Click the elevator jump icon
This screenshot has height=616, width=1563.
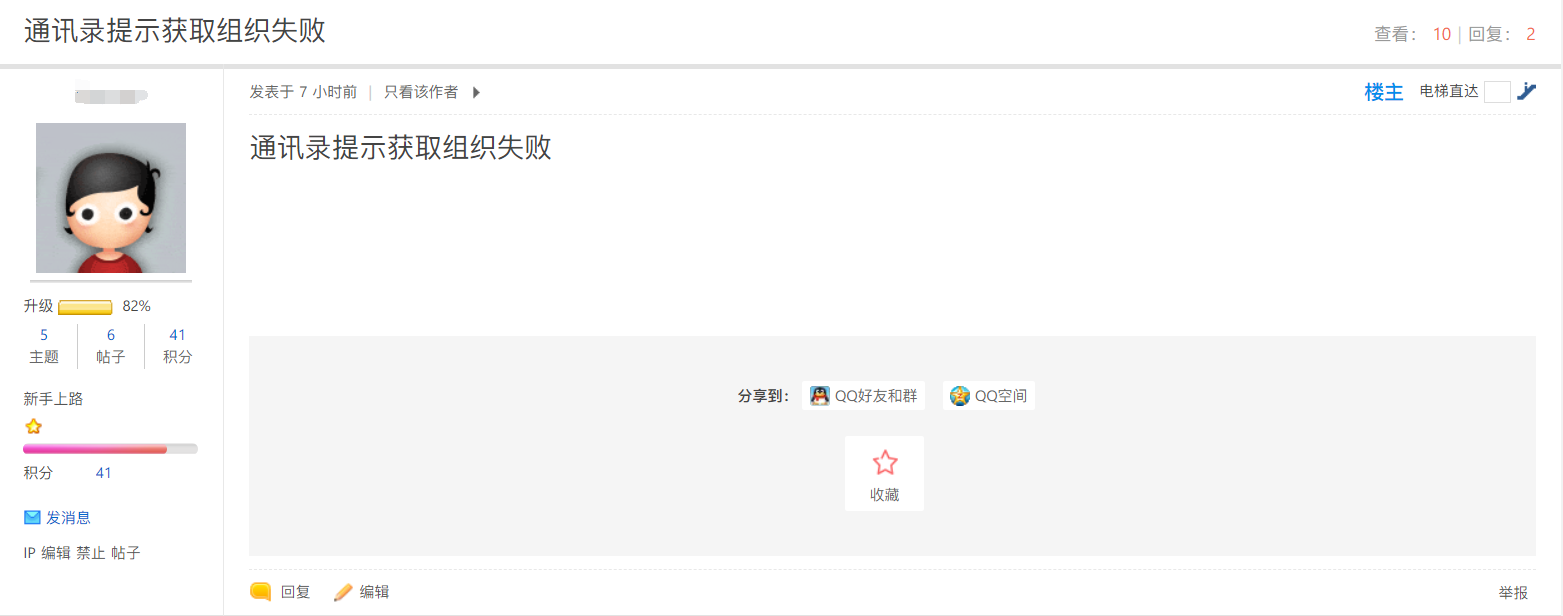click(x=1526, y=91)
